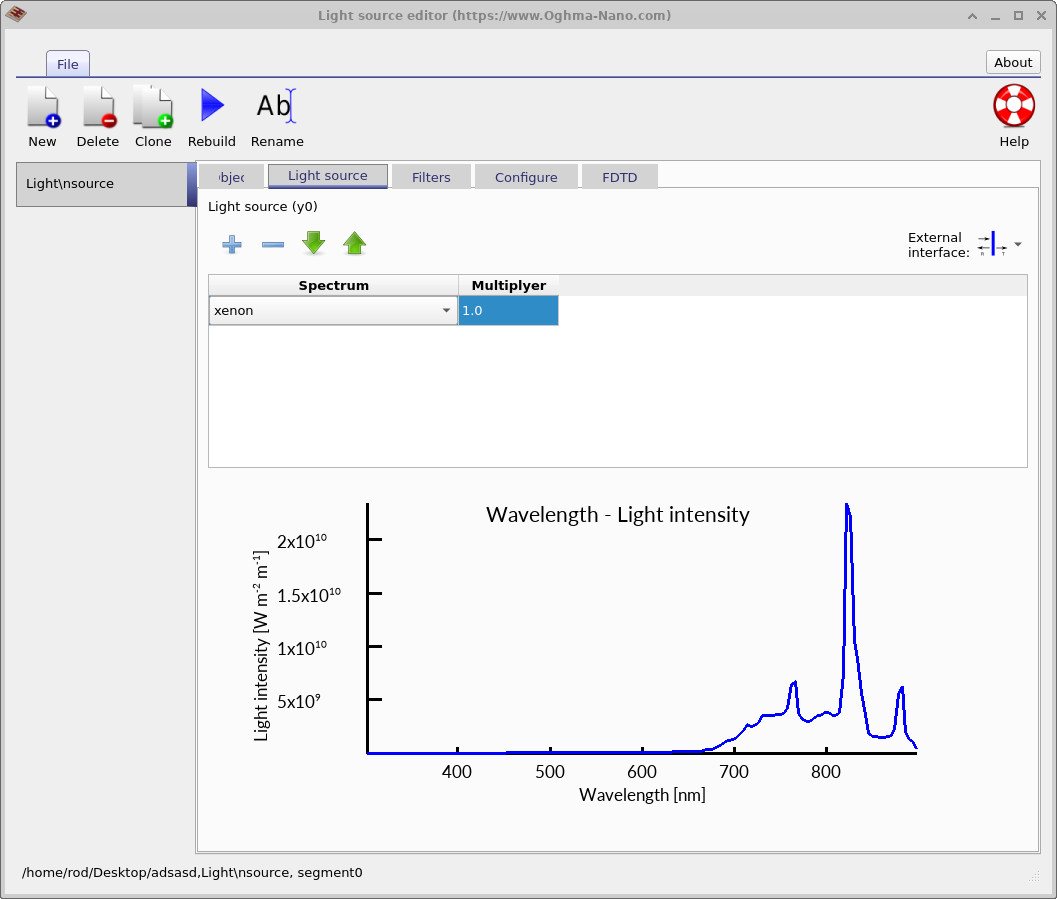Switch to the Configure tab
Image resolution: width=1057 pixels, height=899 pixels.
pyautogui.click(x=526, y=177)
